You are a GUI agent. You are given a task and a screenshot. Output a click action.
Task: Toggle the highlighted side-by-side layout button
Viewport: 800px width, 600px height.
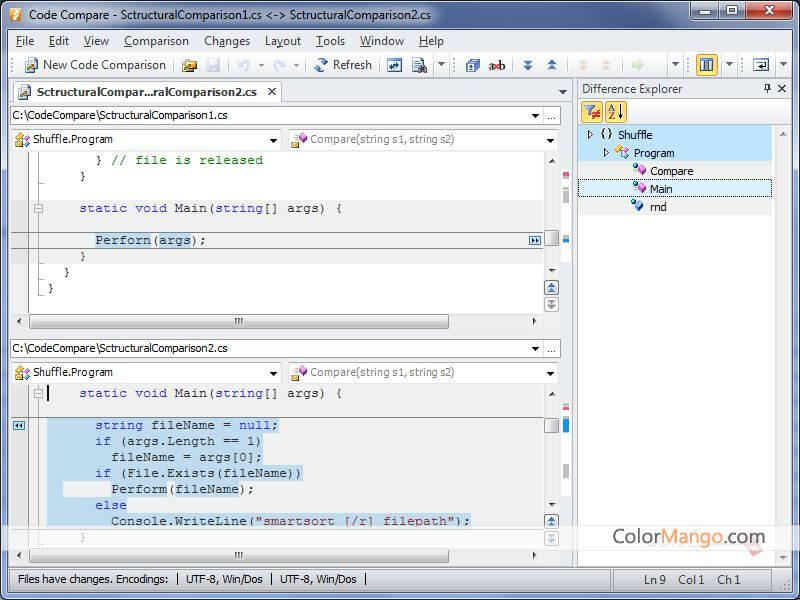[x=707, y=65]
